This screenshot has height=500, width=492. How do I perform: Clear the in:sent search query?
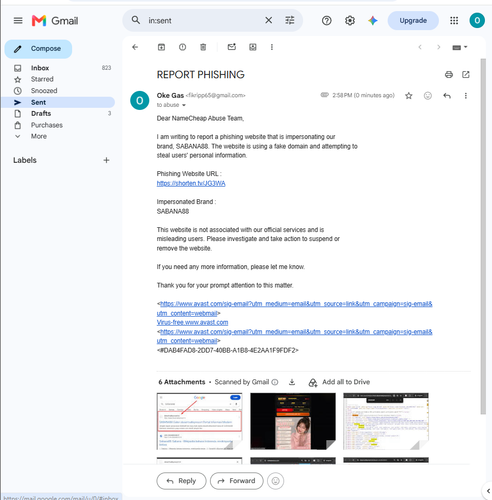click(x=268, y=20)
